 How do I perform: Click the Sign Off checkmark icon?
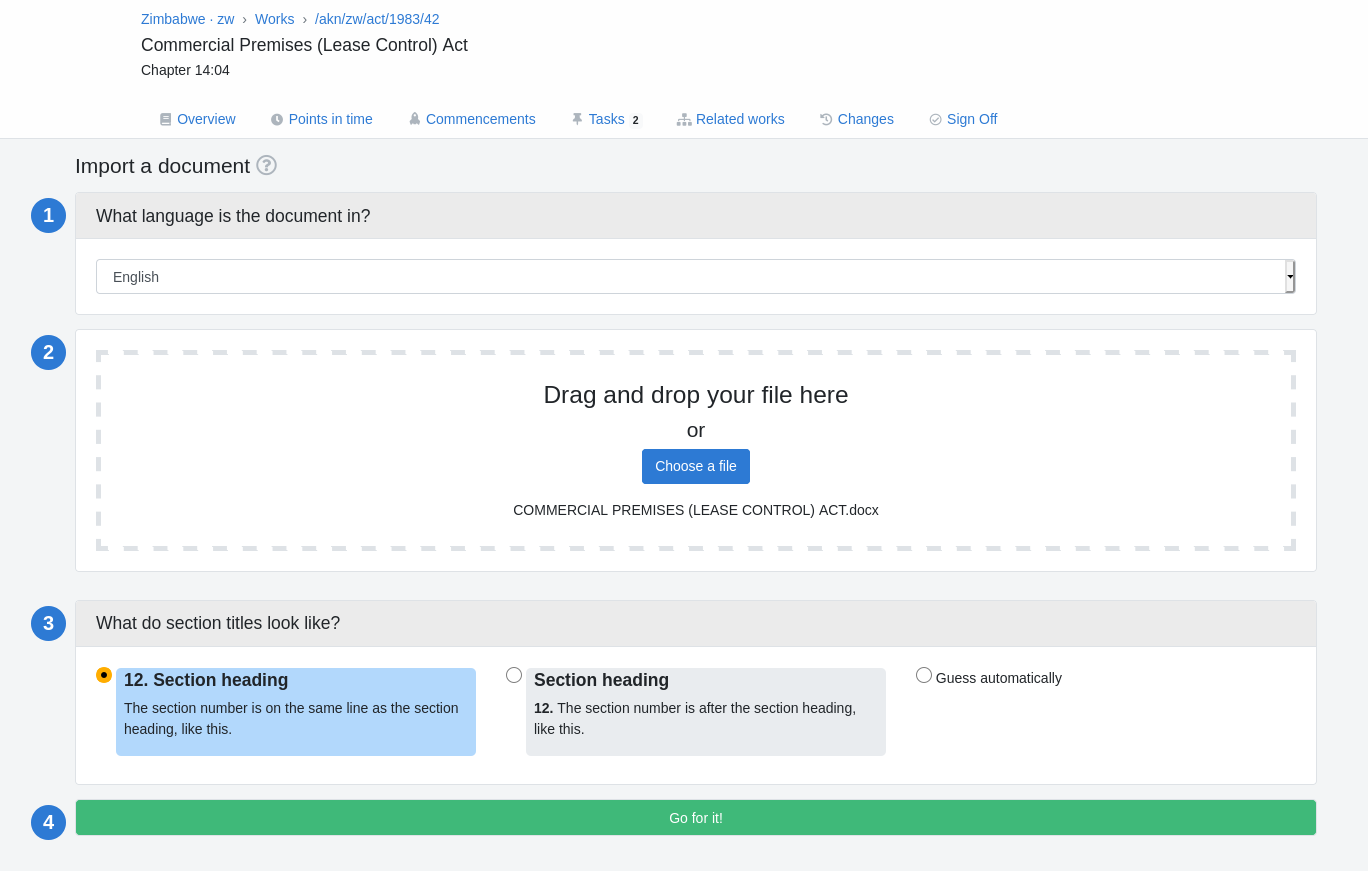coord(935,120)
